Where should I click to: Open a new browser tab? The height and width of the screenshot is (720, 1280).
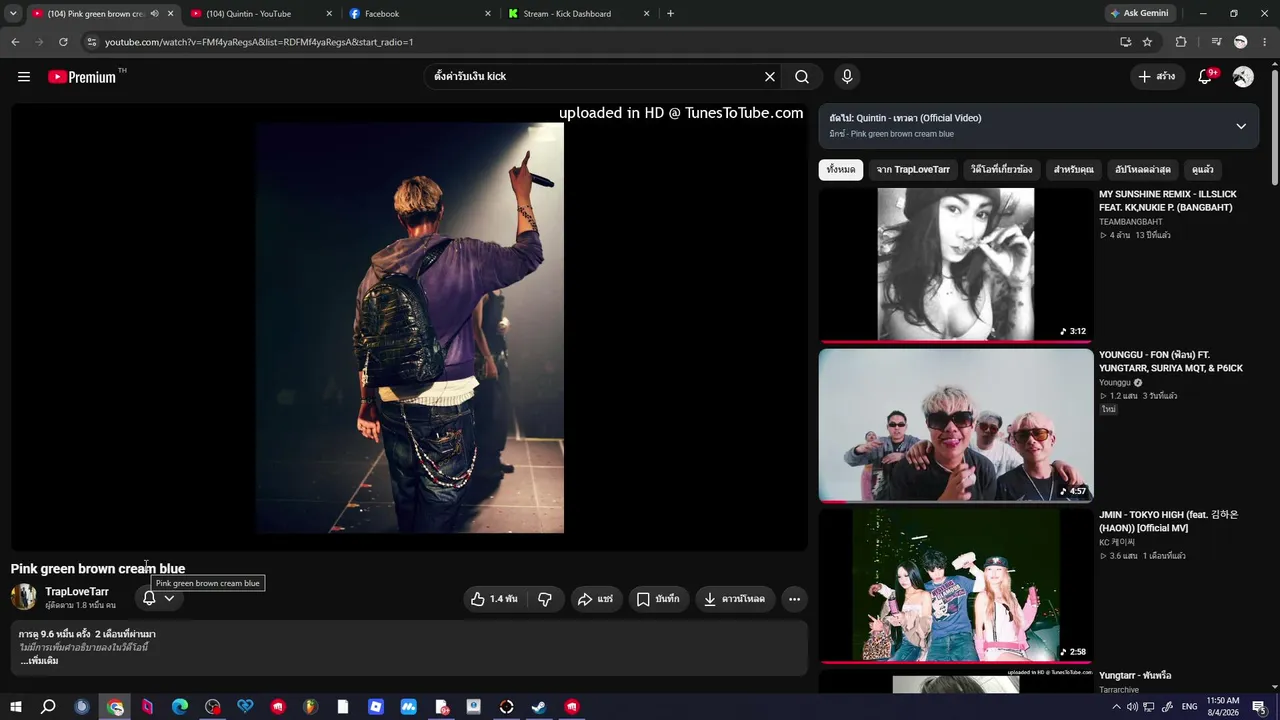point(670,14)
